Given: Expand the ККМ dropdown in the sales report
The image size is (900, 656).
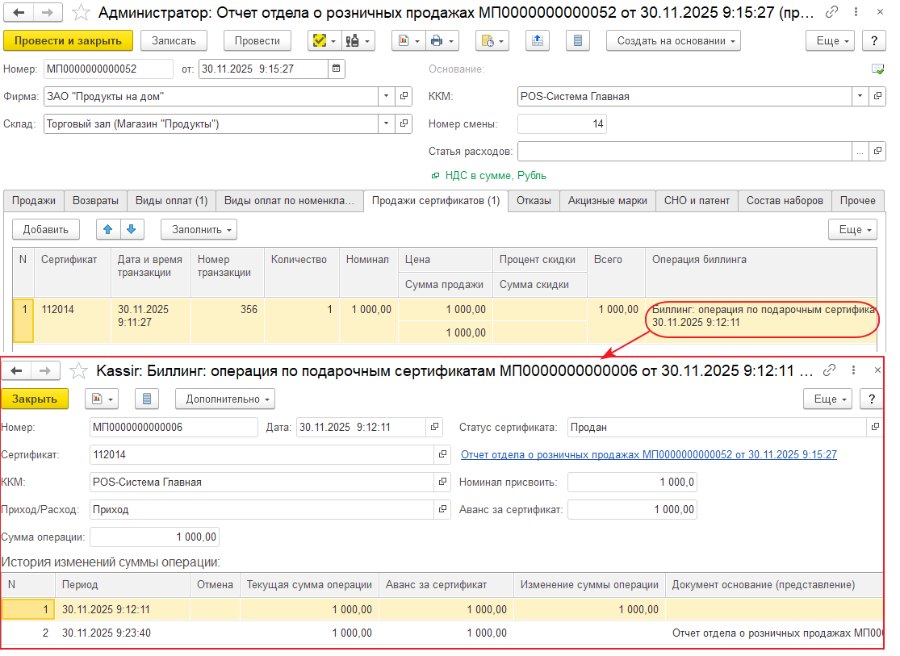Looking at the screenshot, I should [860, 96].
